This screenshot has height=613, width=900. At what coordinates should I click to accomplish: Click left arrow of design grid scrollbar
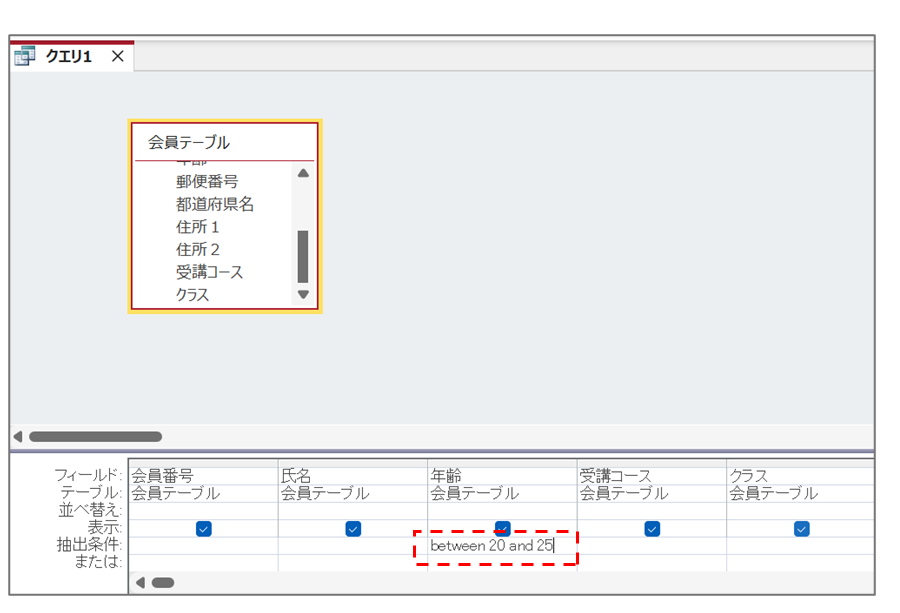[140, 582]
